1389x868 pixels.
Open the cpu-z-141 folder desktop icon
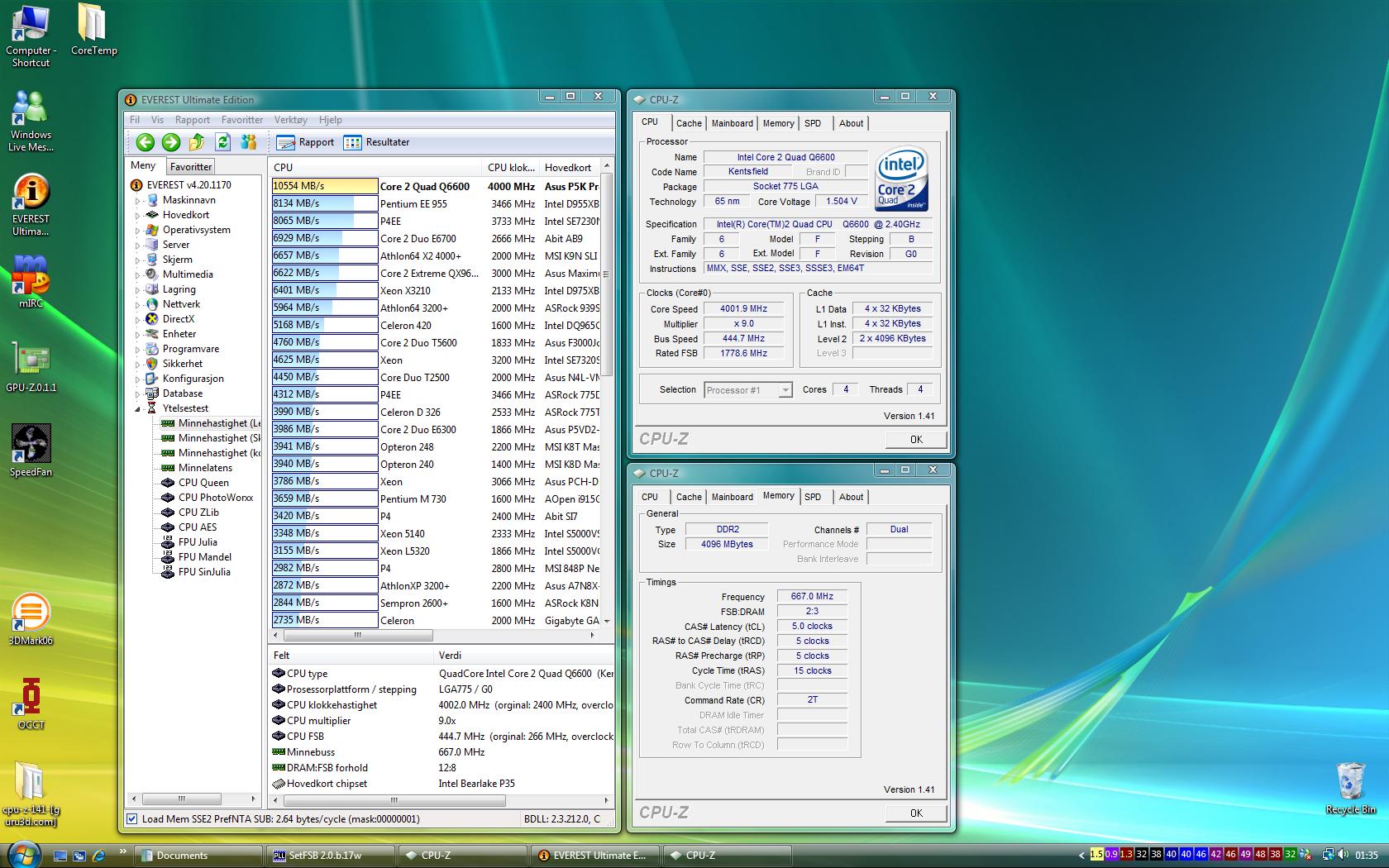tap(31, 794)
